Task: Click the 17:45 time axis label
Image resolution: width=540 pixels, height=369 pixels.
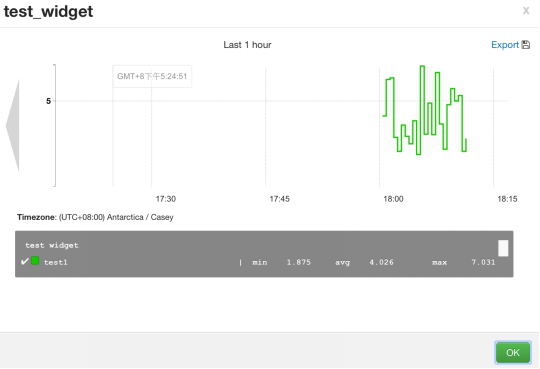Action: 279,199
